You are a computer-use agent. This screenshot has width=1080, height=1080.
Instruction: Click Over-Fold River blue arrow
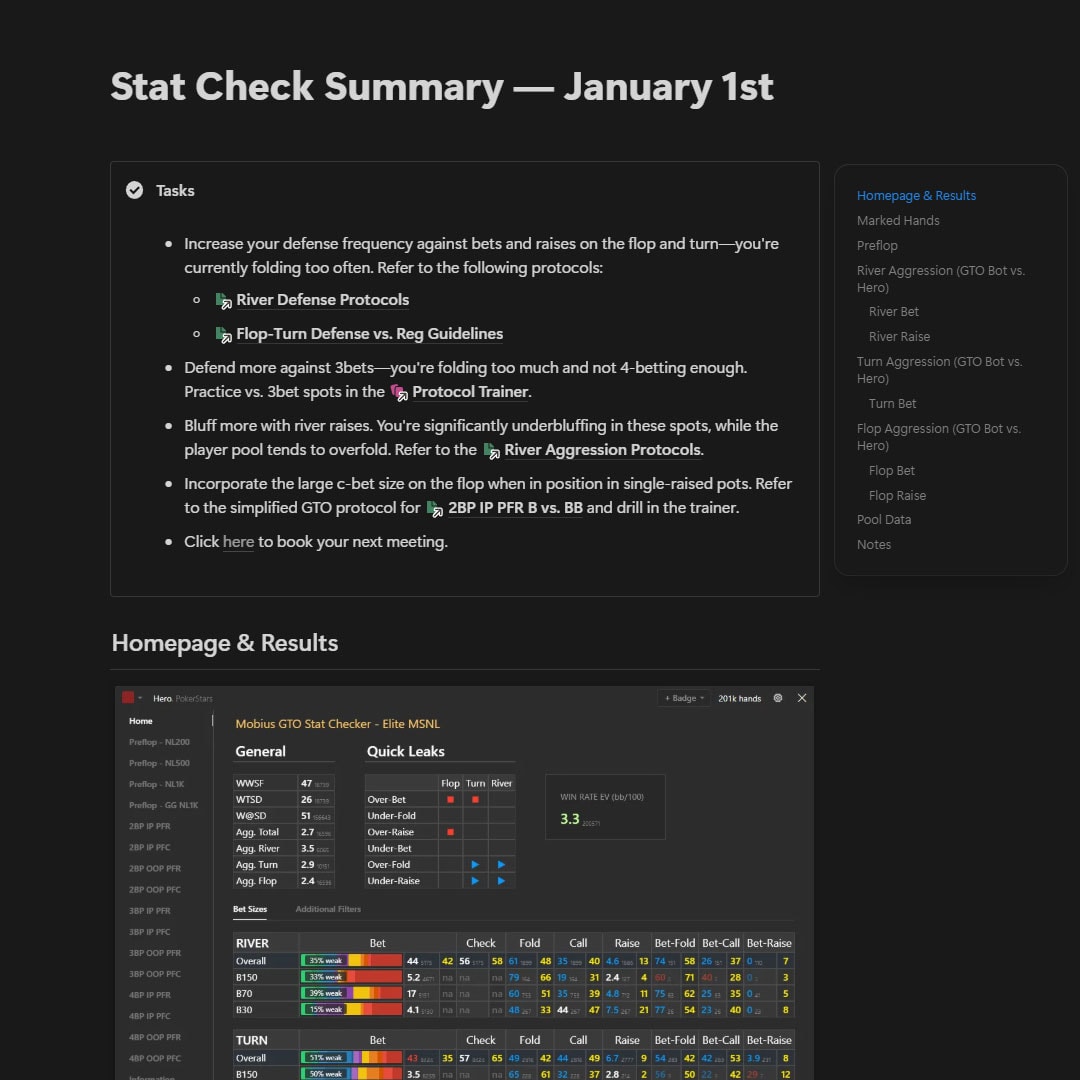[501, 864]
